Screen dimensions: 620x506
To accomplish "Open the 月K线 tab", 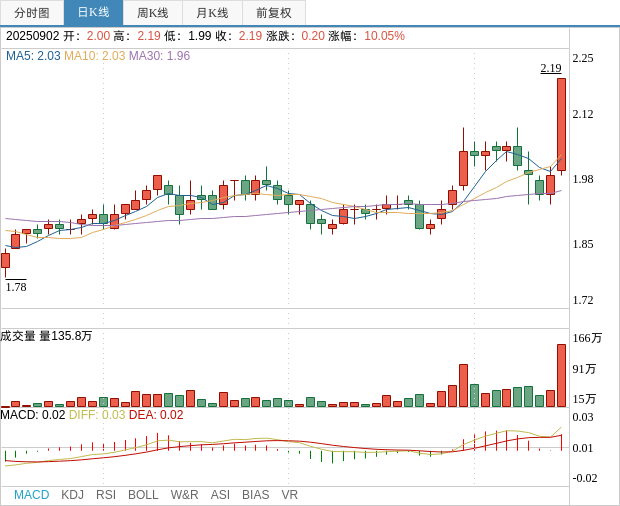I will coord(212,13).
